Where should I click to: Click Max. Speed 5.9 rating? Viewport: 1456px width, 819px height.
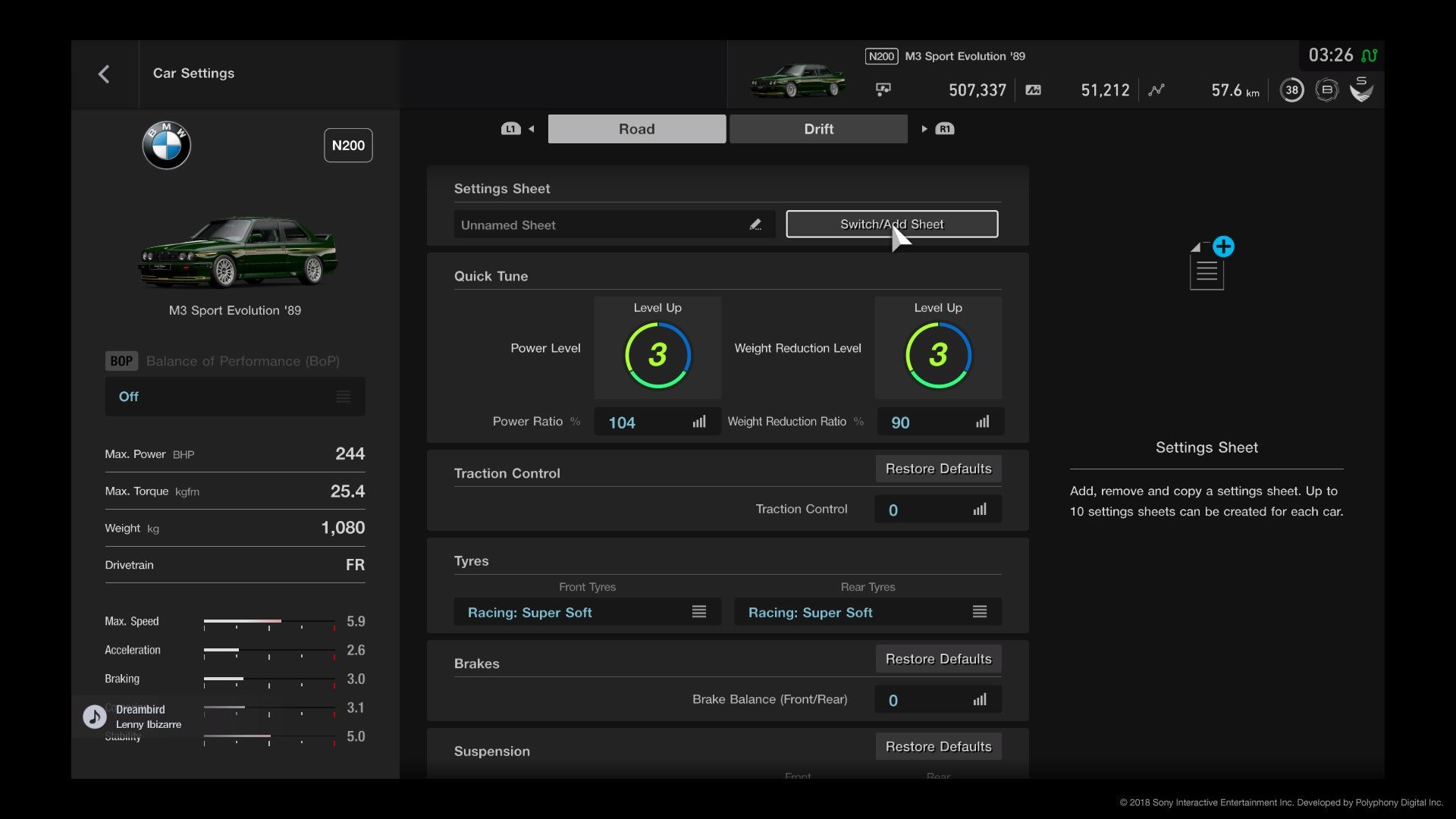[356, 621]
